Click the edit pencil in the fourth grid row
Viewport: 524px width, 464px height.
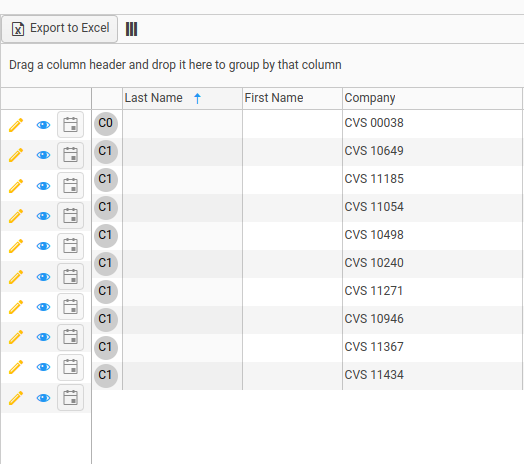click(x=16, y=216)
